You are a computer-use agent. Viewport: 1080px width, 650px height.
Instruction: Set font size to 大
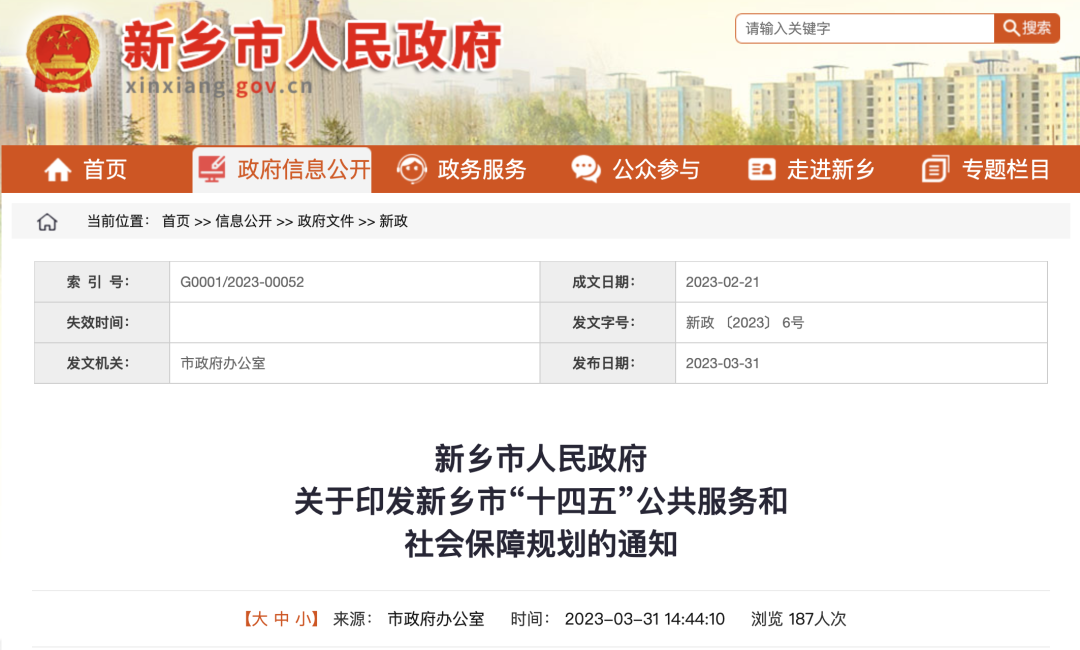coord(259,619)
